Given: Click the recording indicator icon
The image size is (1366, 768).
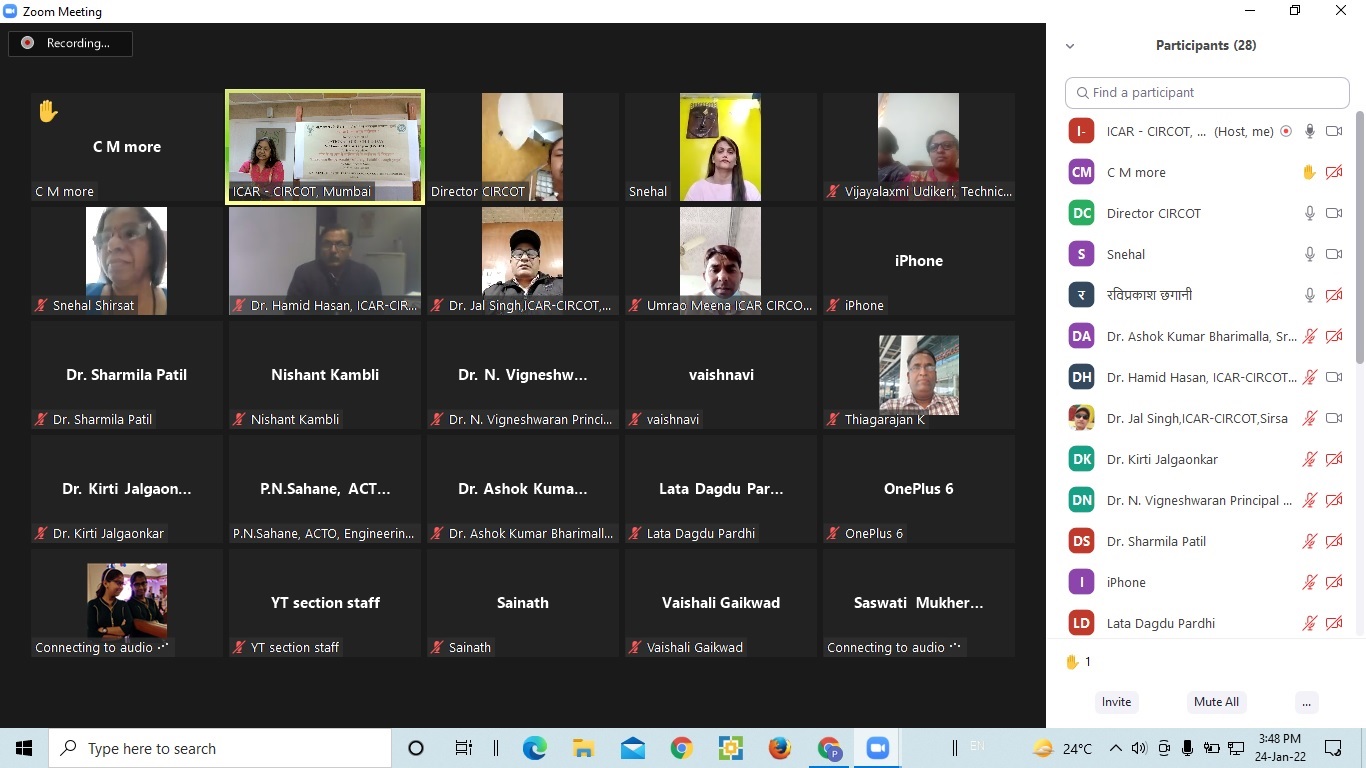Looking at the screenshot, I should (x=27, y=43).
